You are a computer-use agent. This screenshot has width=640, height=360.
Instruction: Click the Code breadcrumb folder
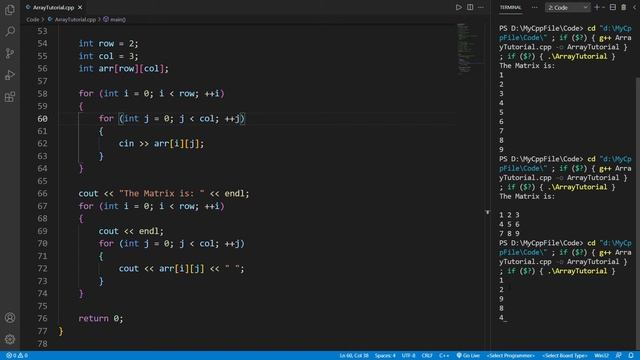click(33, 19)
